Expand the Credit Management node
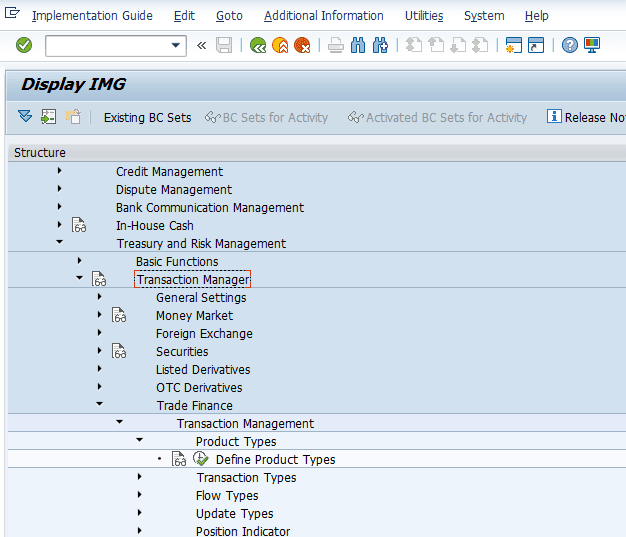626x537 pixels. (59, 171)
